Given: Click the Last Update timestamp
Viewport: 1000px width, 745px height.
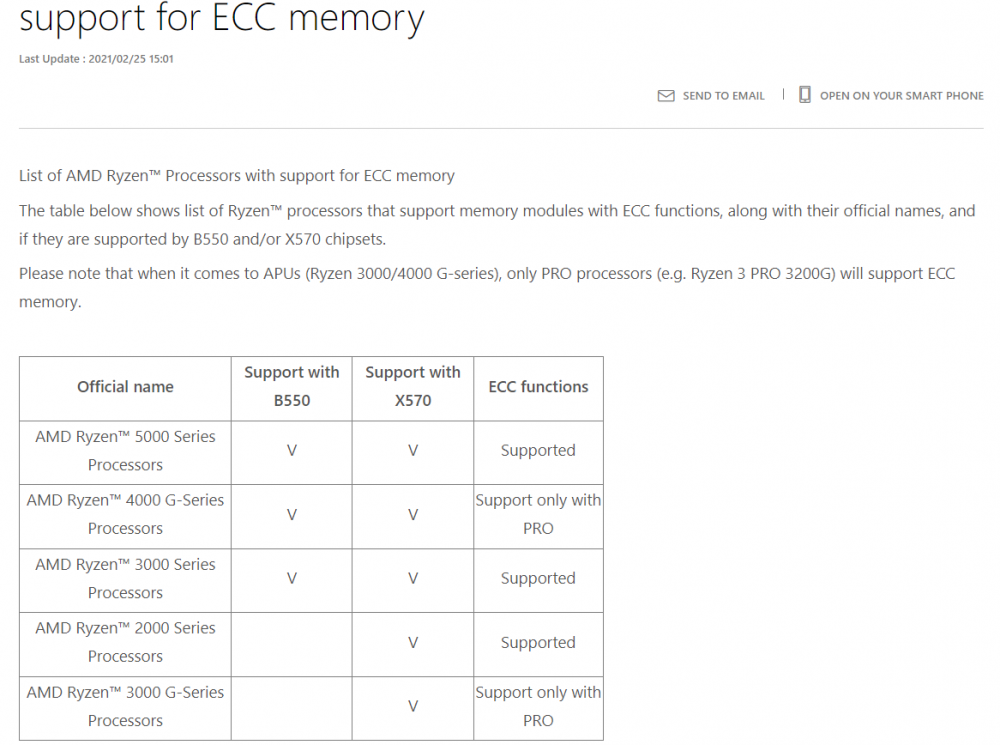Looking at the screenshot, I should pos(96,59).
